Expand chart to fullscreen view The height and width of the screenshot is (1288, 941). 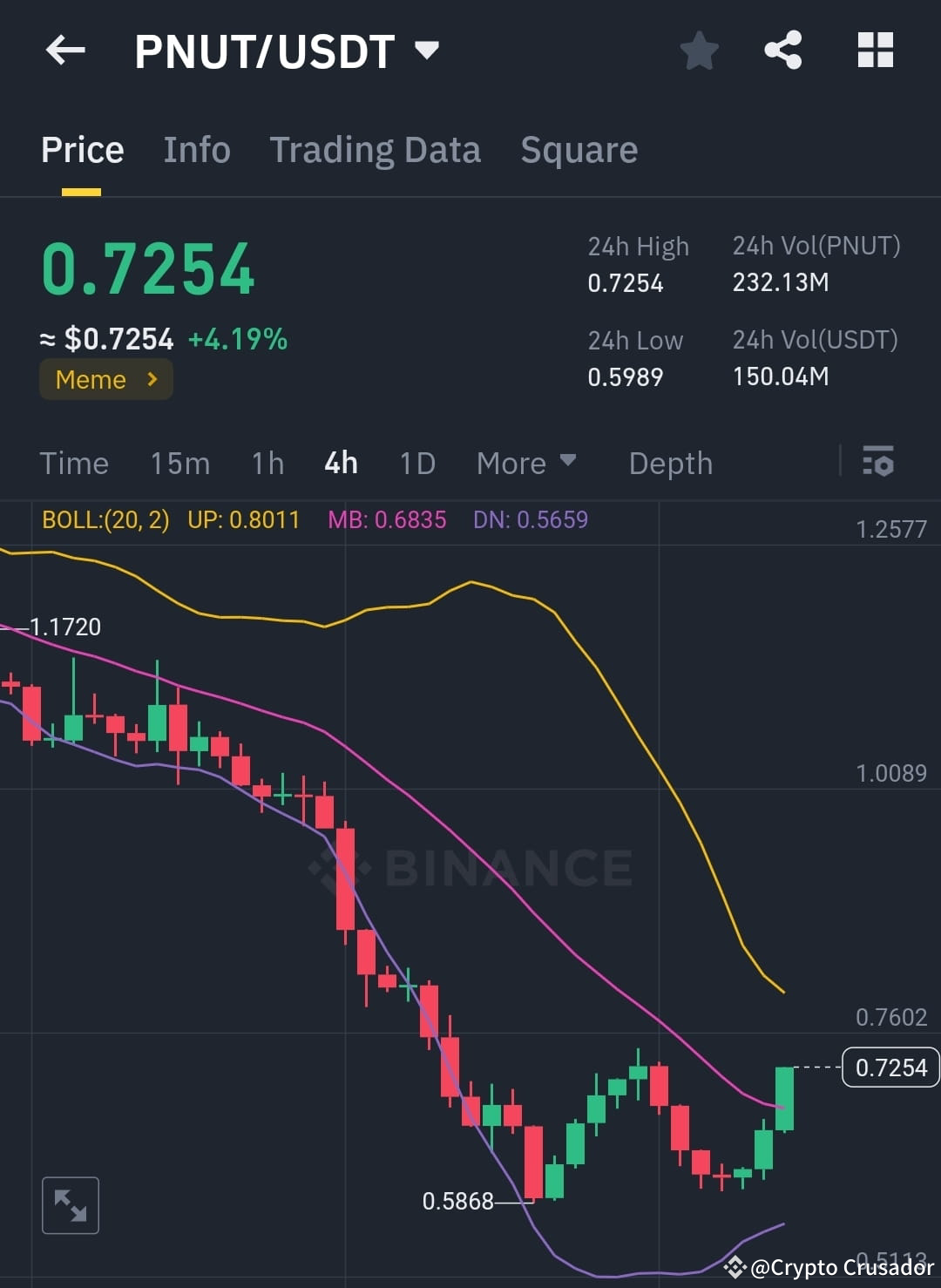[70, 1205]
